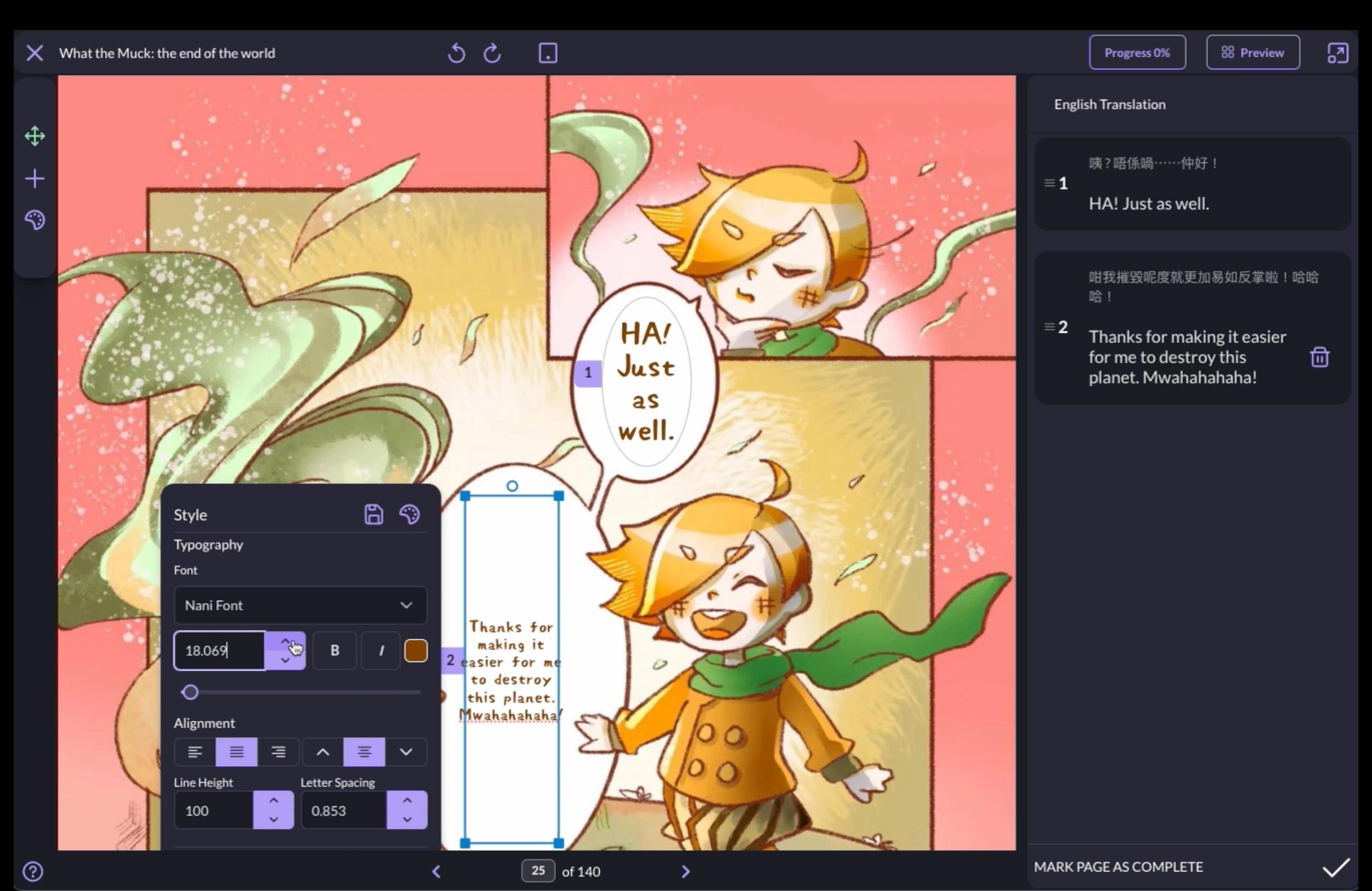The width and height of the screenshot is (1372, 891).
Task: Align text center horizontally
Action: [236, 752]
